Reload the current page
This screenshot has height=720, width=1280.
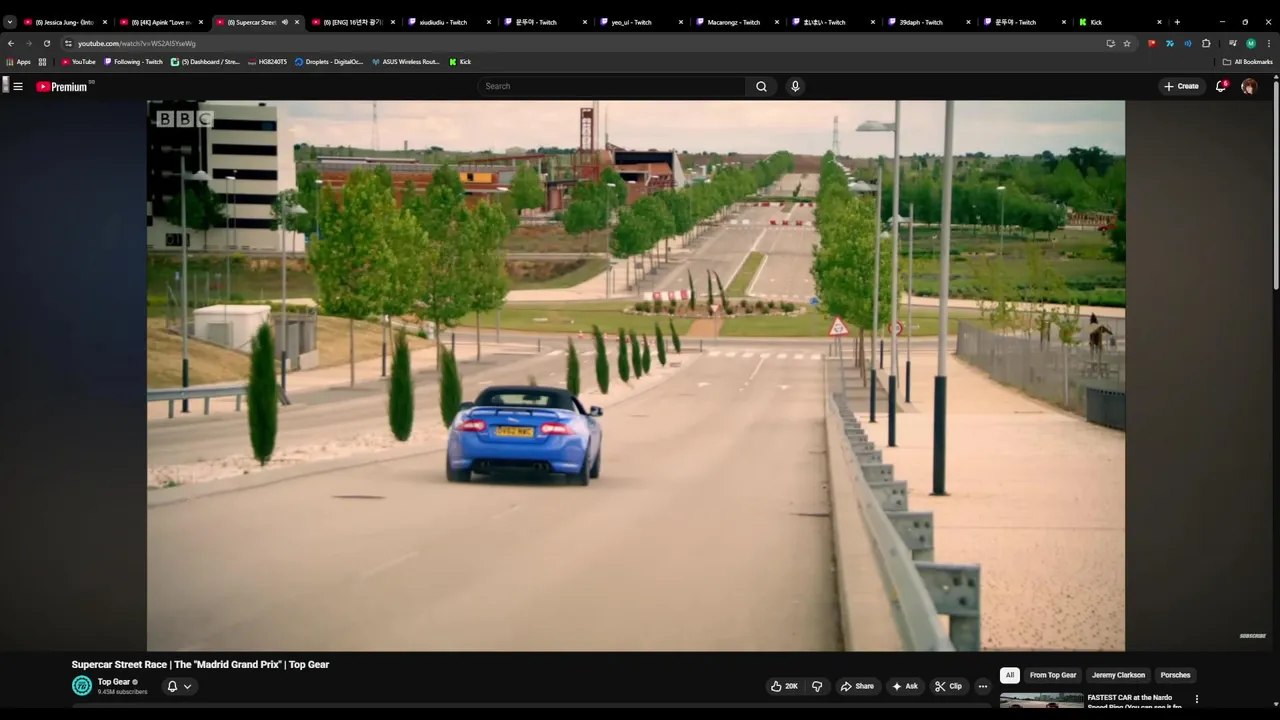46,43
